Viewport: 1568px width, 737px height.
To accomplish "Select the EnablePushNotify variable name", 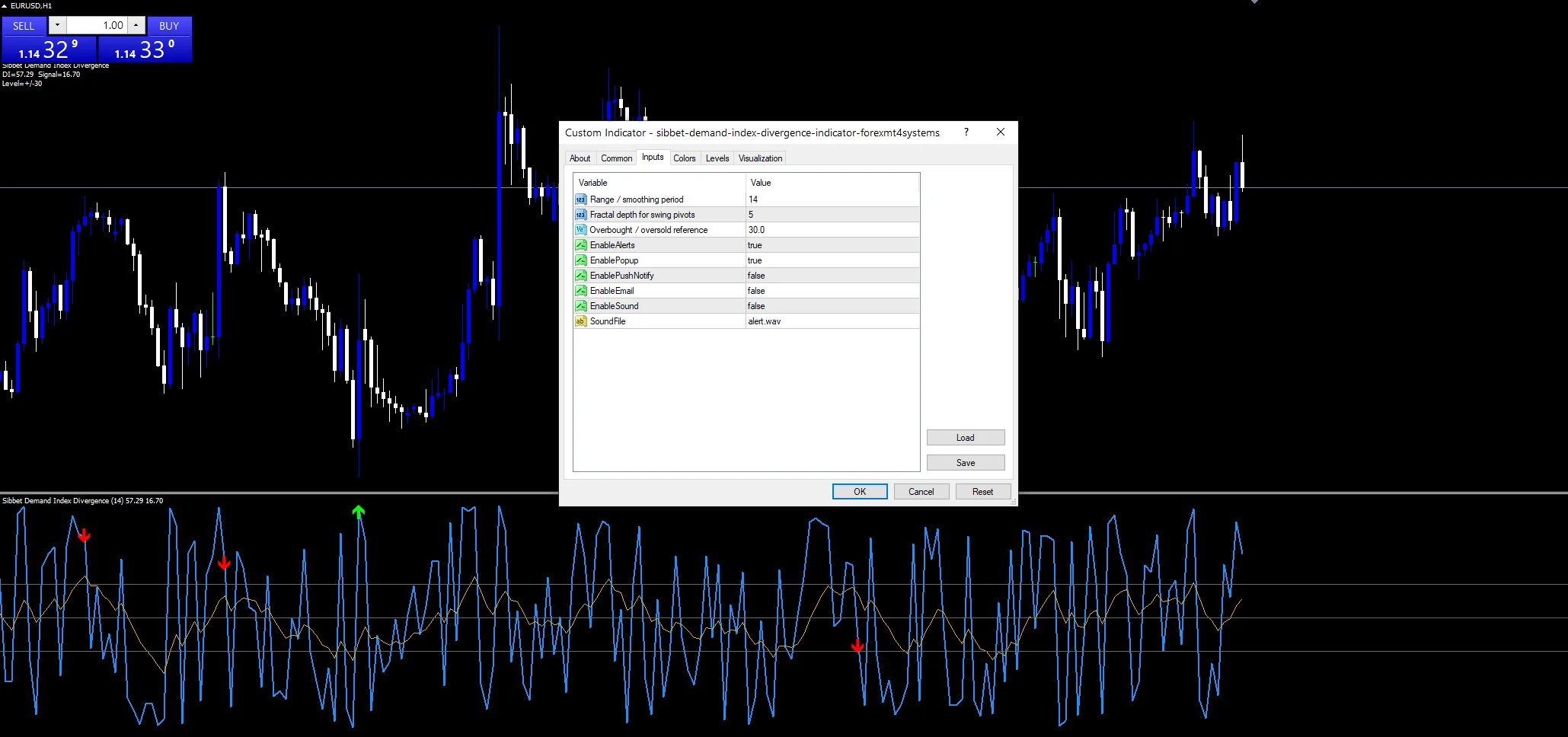I will point(621,276).
